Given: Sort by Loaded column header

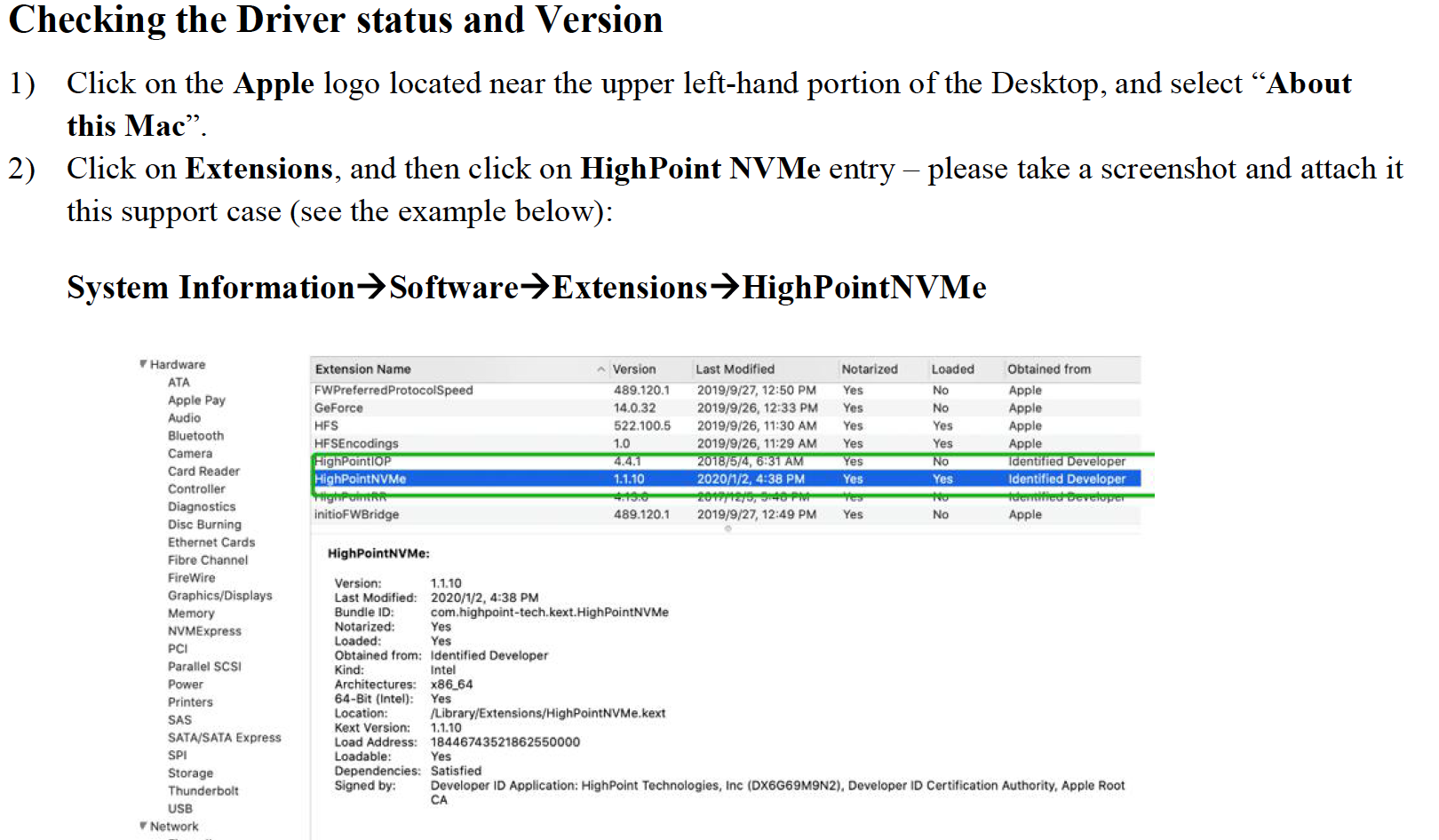Looking at the screenshot, I should pos(952,368).
